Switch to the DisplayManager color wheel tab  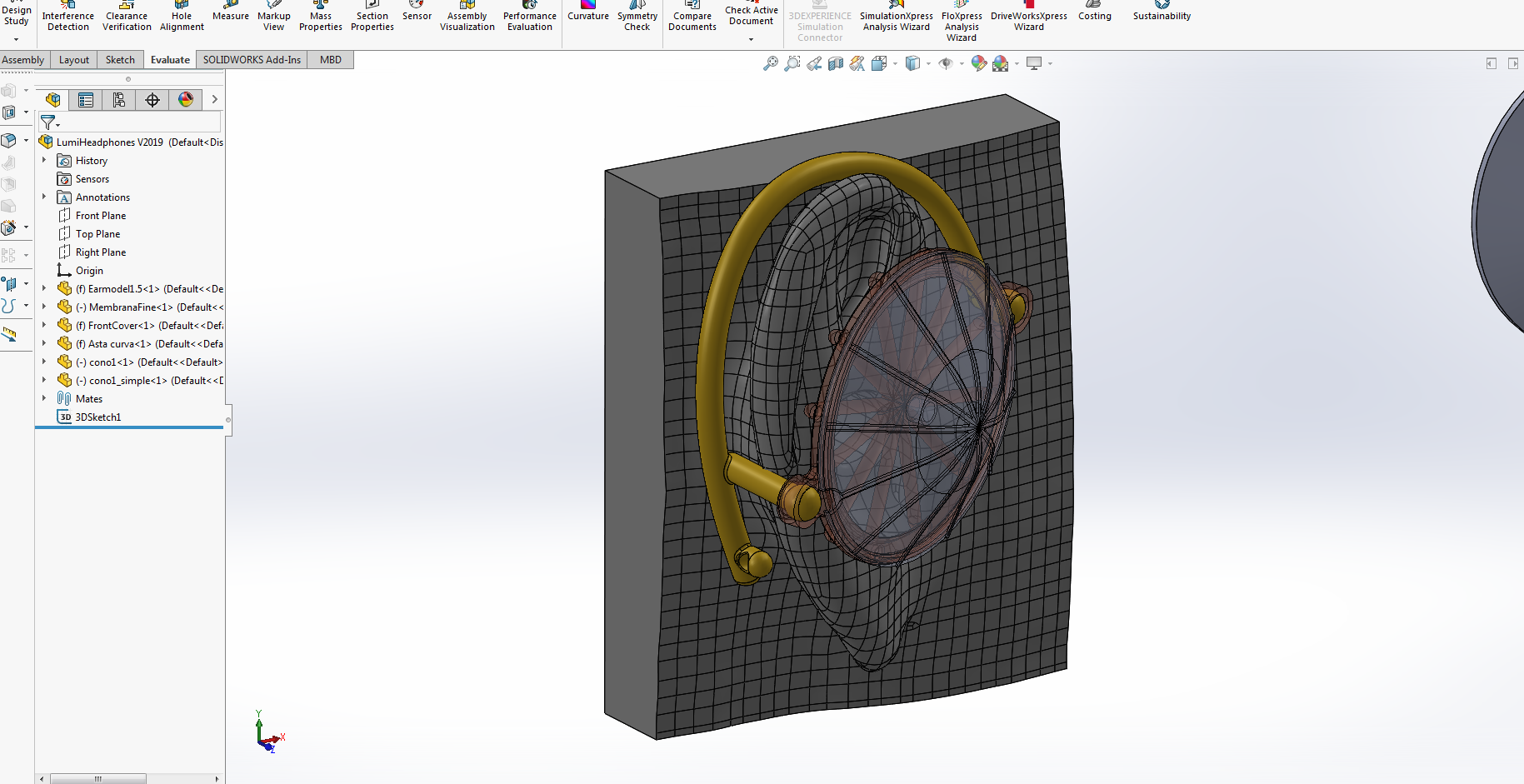coord(186,99)
